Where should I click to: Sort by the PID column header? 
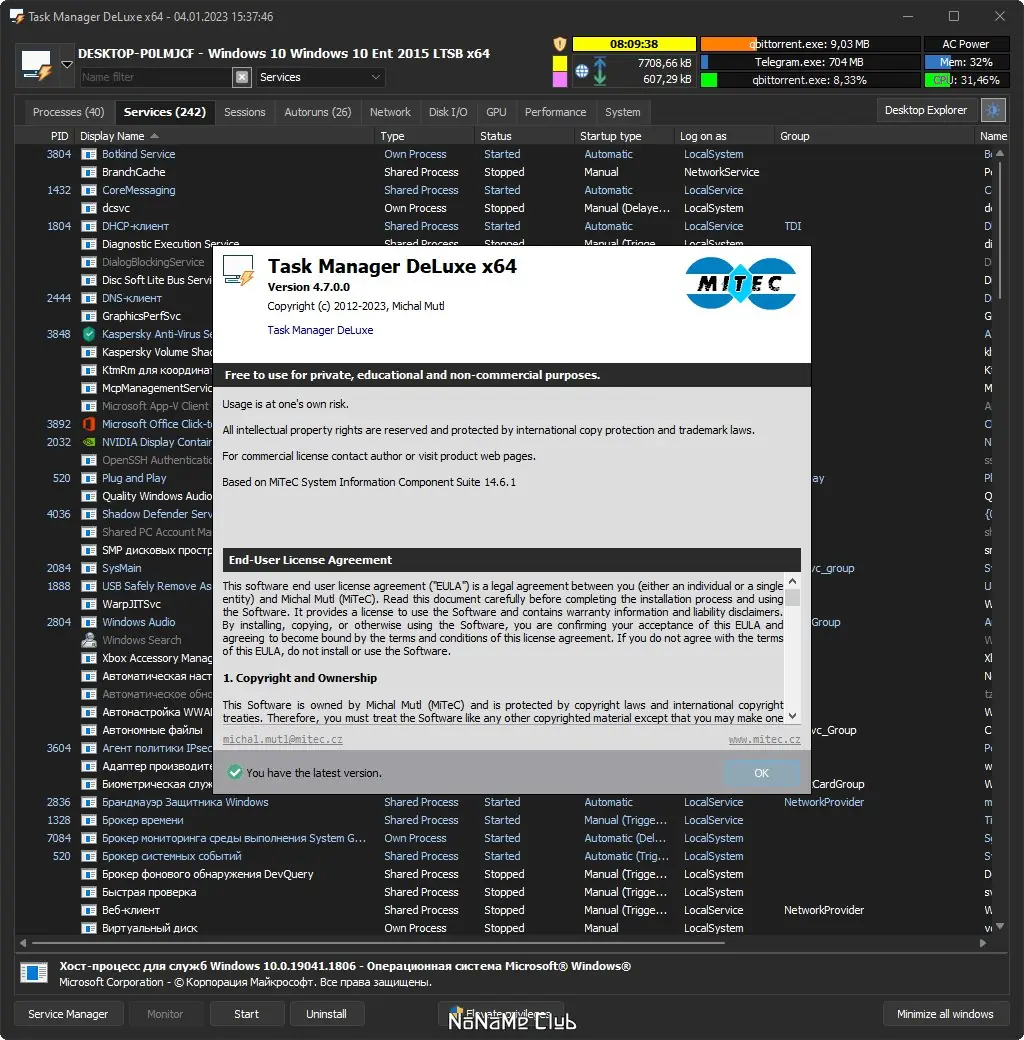coord(45,136)
